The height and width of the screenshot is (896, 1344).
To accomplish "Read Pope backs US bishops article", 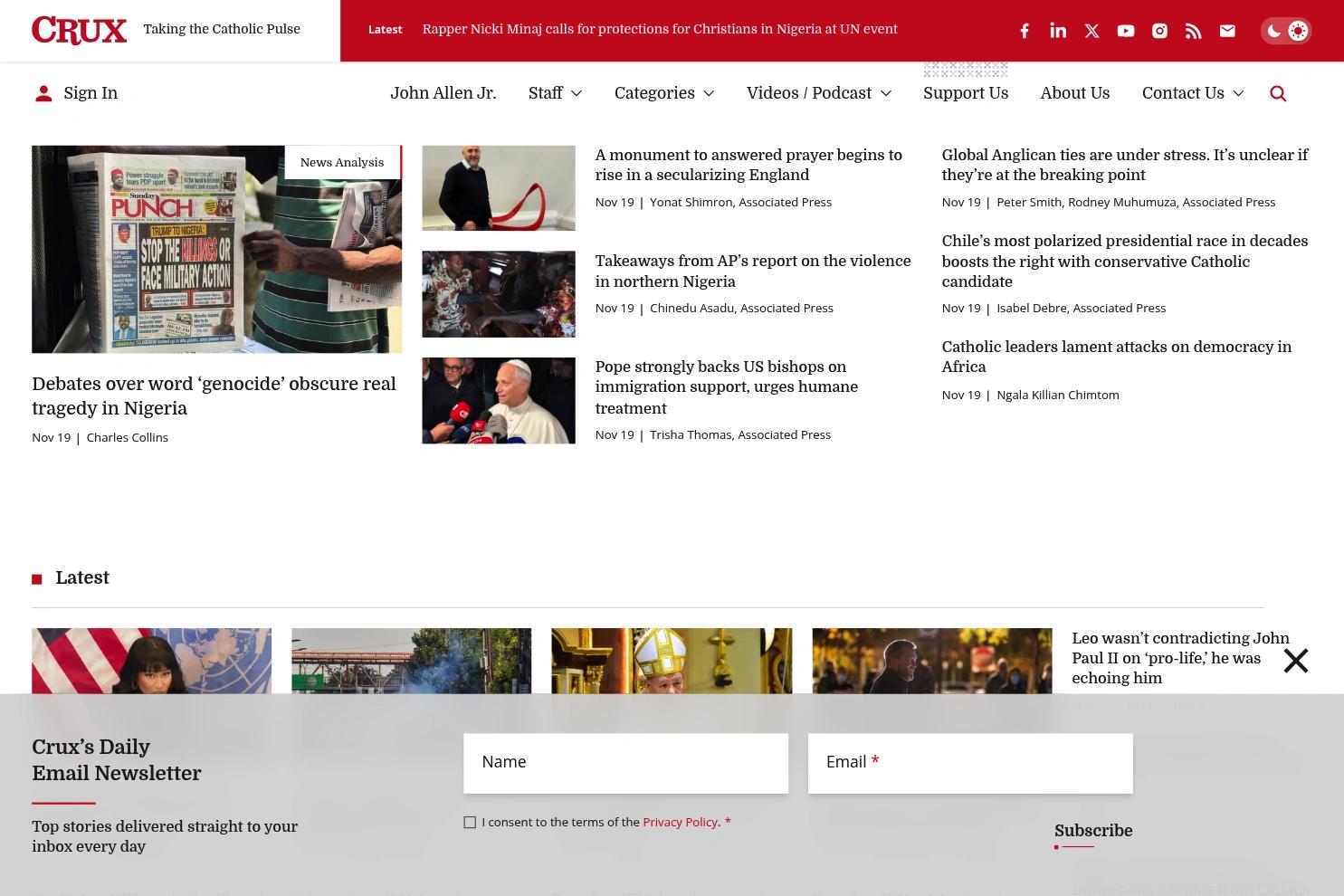I will tap(727, 387).
